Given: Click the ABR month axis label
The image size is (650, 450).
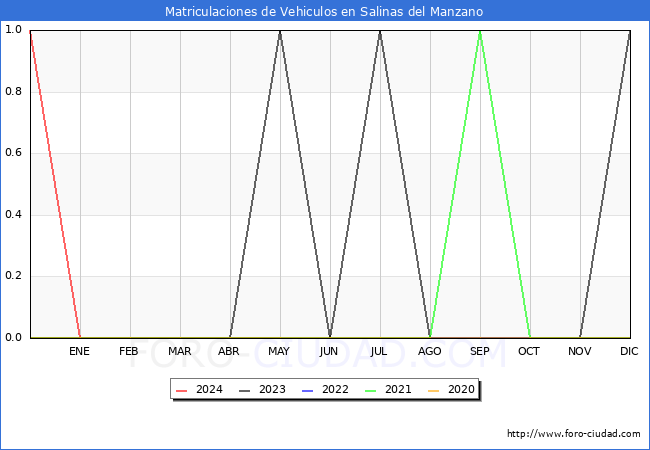Looking at the screenshot, I should [229, 351].
